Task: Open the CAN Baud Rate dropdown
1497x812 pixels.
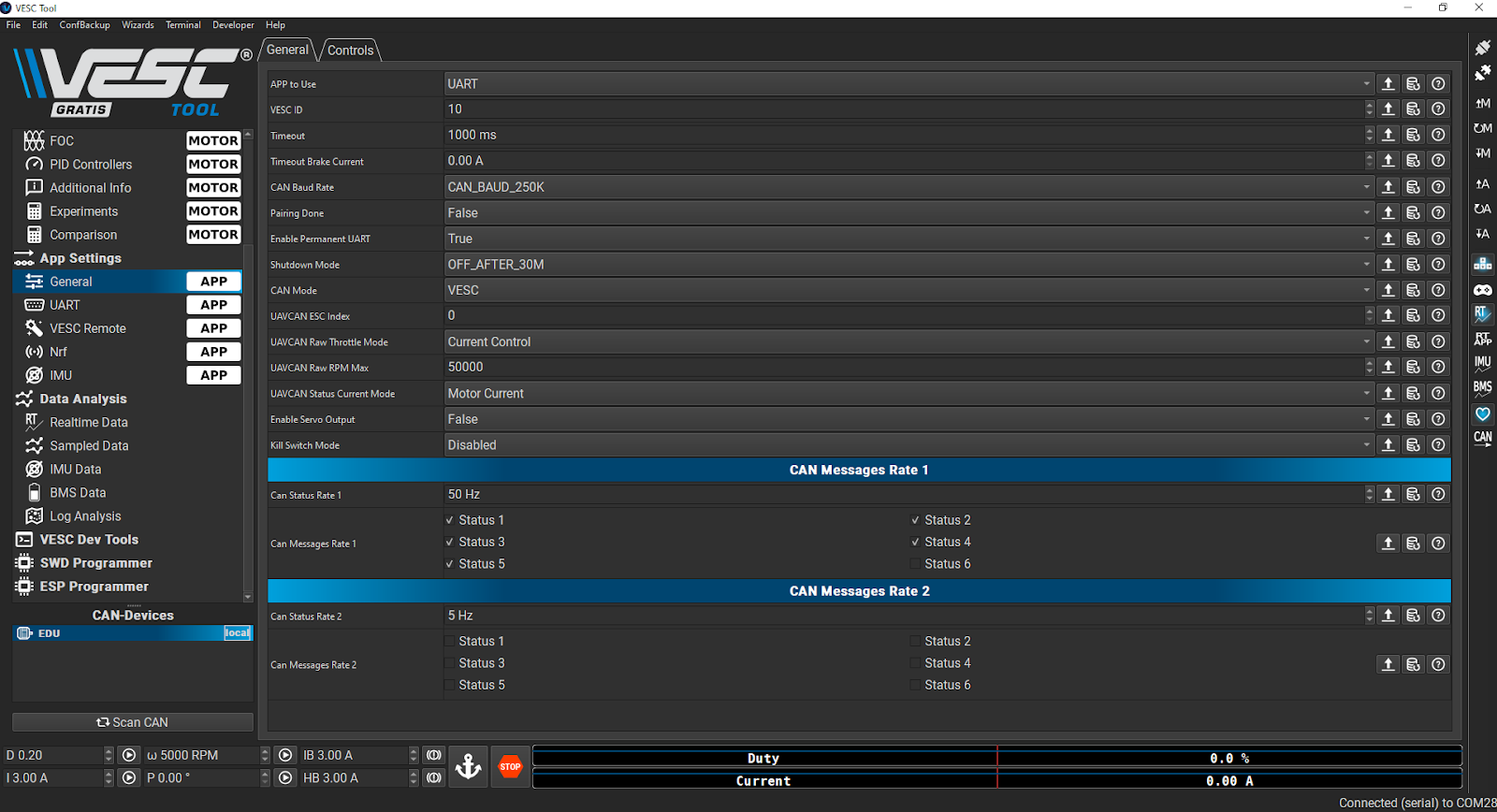Action: tap(908, 187)
